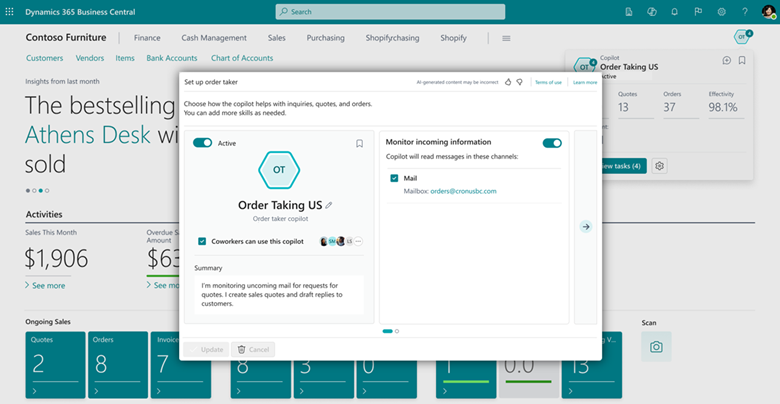This screenshot has width=780, height=404.
Task: Uncheck the Mail channel checkbox
Action: pos(394,178)
